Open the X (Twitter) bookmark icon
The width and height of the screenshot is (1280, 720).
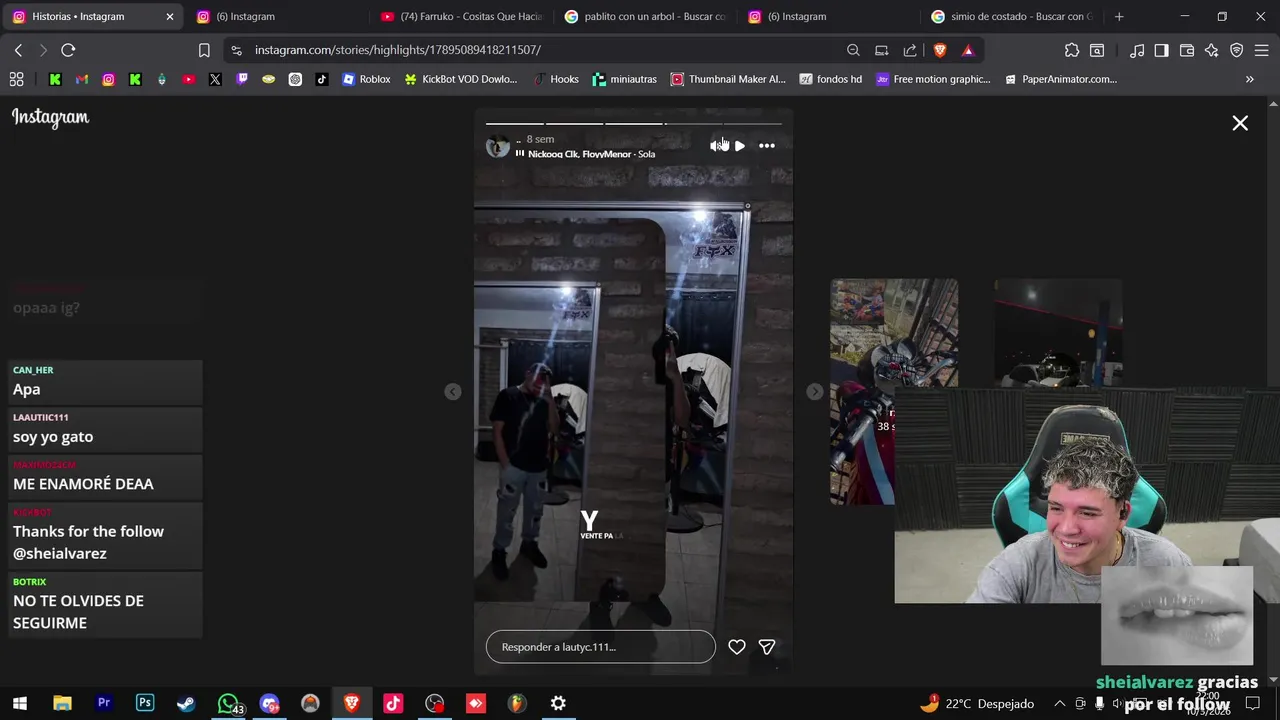point(215,79)
